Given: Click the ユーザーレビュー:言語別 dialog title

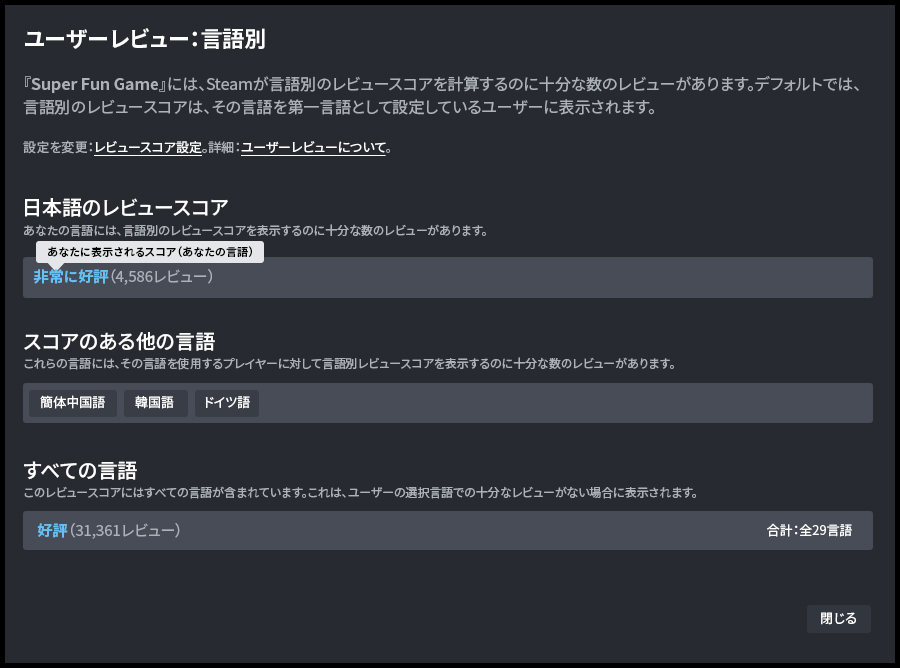Looking at the screenshot, I should 144,40.
